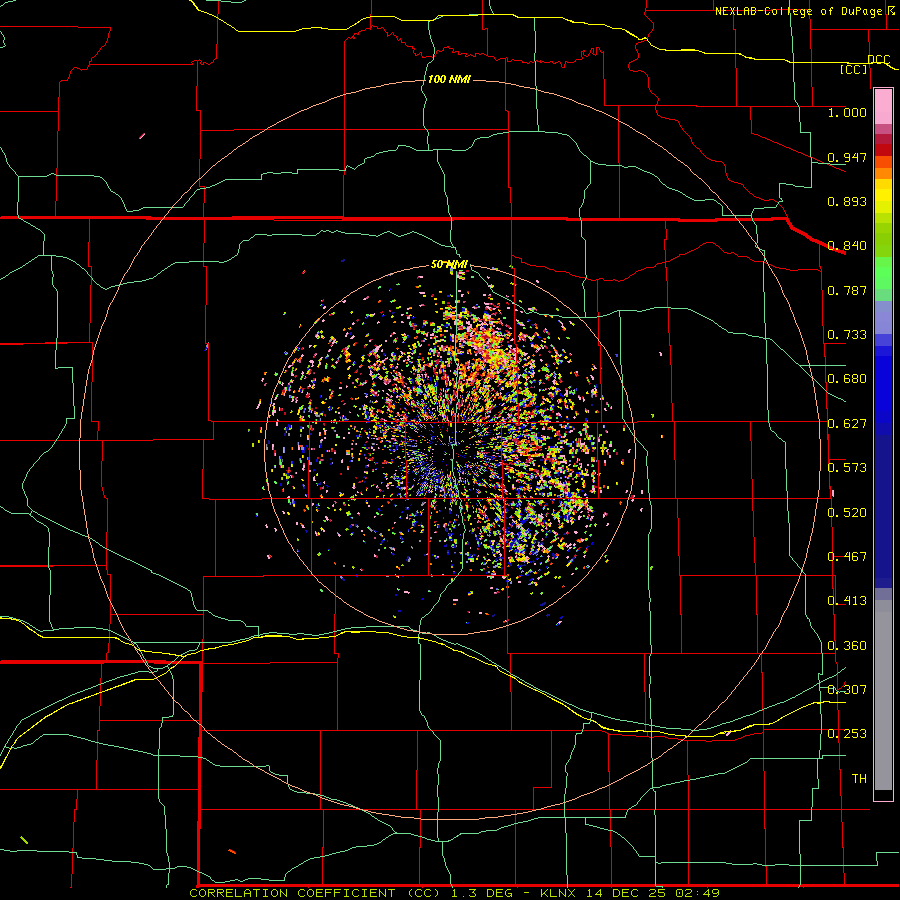
Task: Select the 0.787 legend value
Action: (847, 290)
